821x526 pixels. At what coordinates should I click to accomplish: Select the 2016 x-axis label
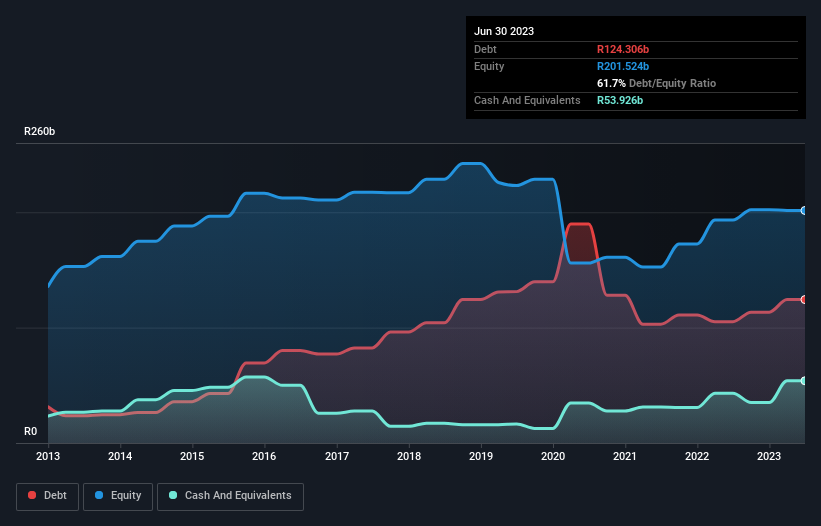tap(264, 456)
